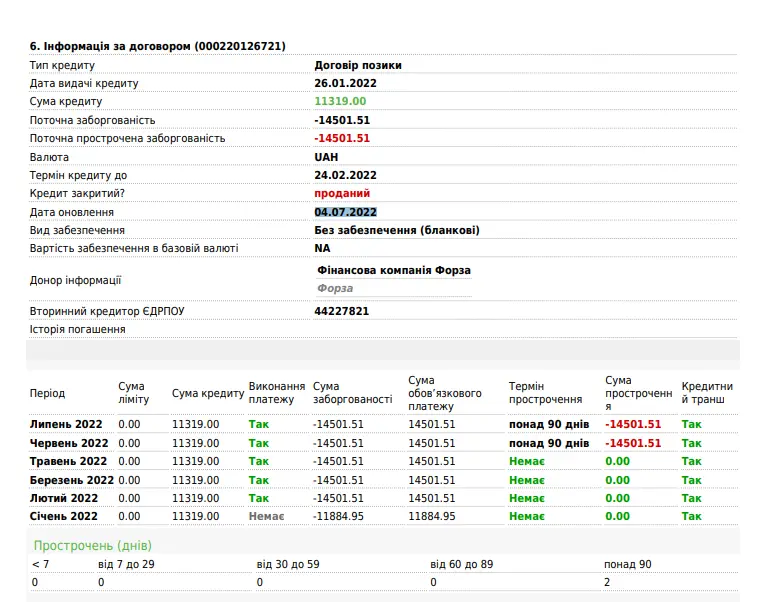Select the 'Липень 2022' period row
The height and width of the screenshot is (602, 764).
pos(66,424)
